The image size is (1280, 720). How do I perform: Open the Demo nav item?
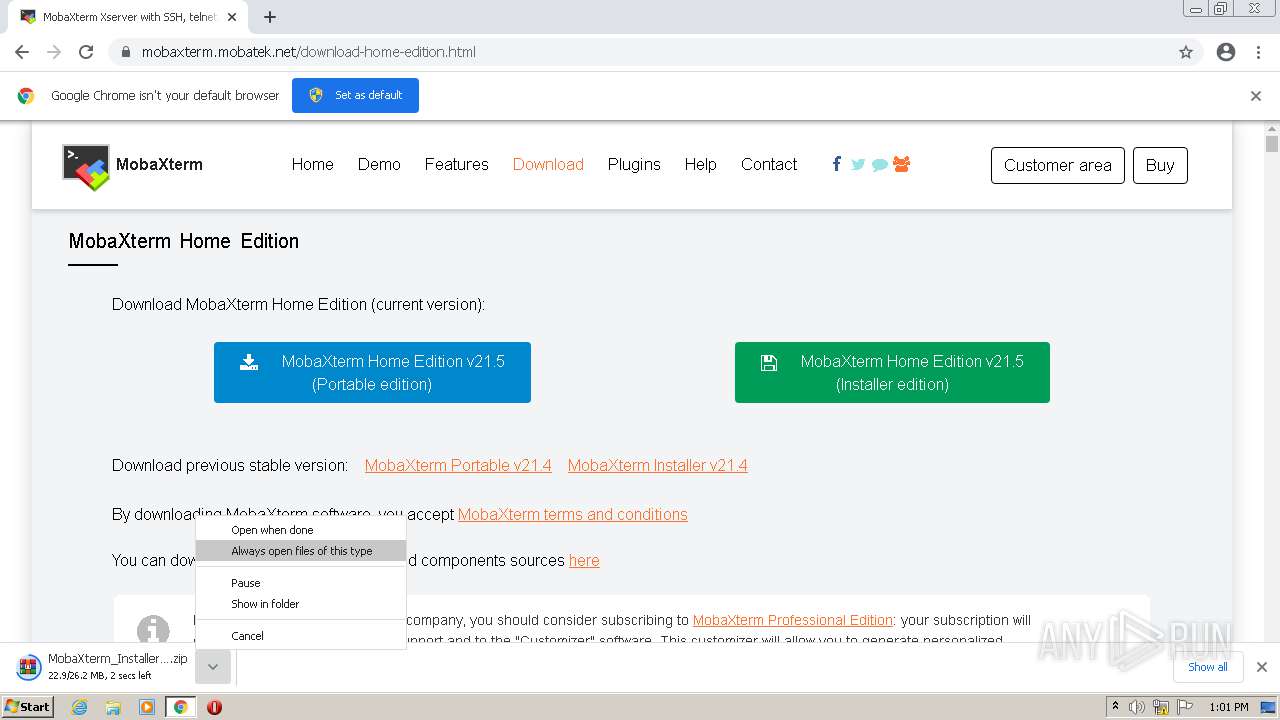[x=379, y=164]
